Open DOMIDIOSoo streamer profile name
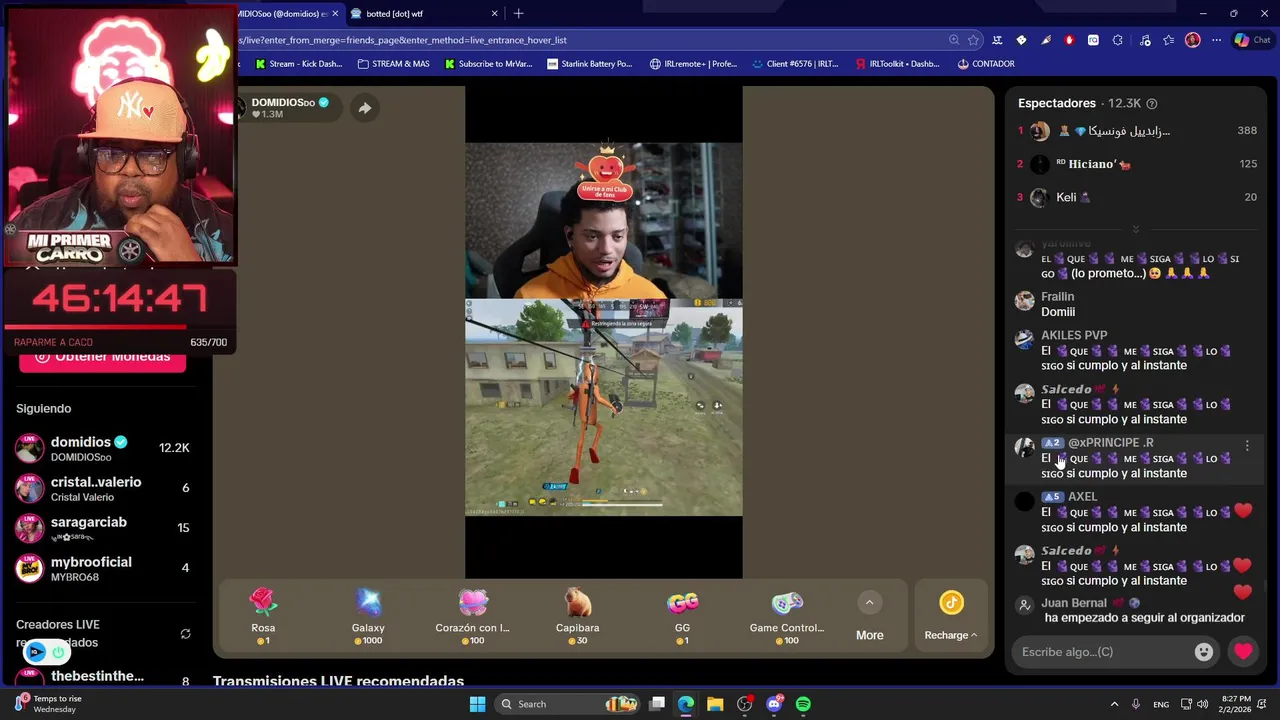 283,103
